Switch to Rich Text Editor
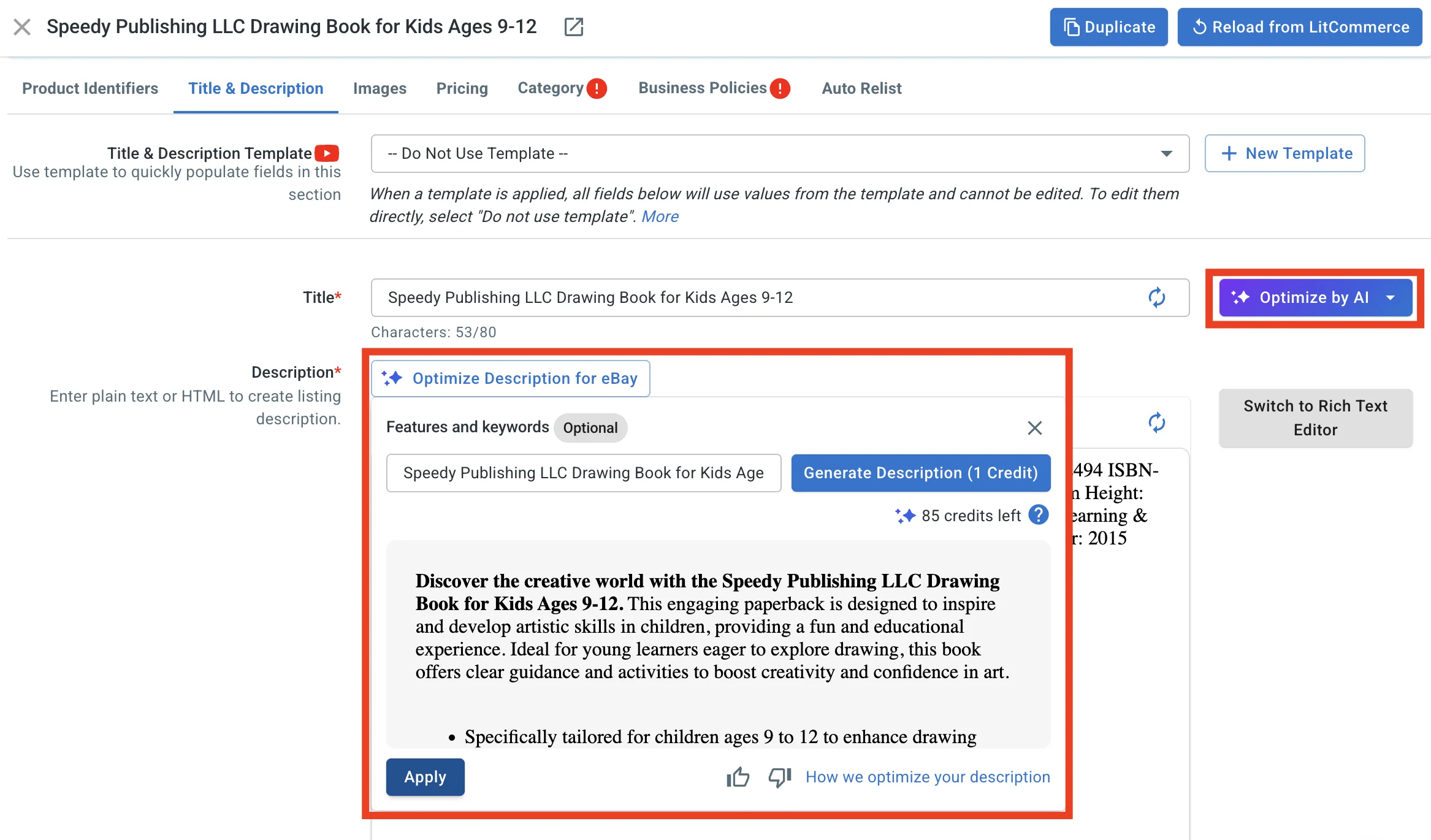1431x840 pixels. 1315,418
